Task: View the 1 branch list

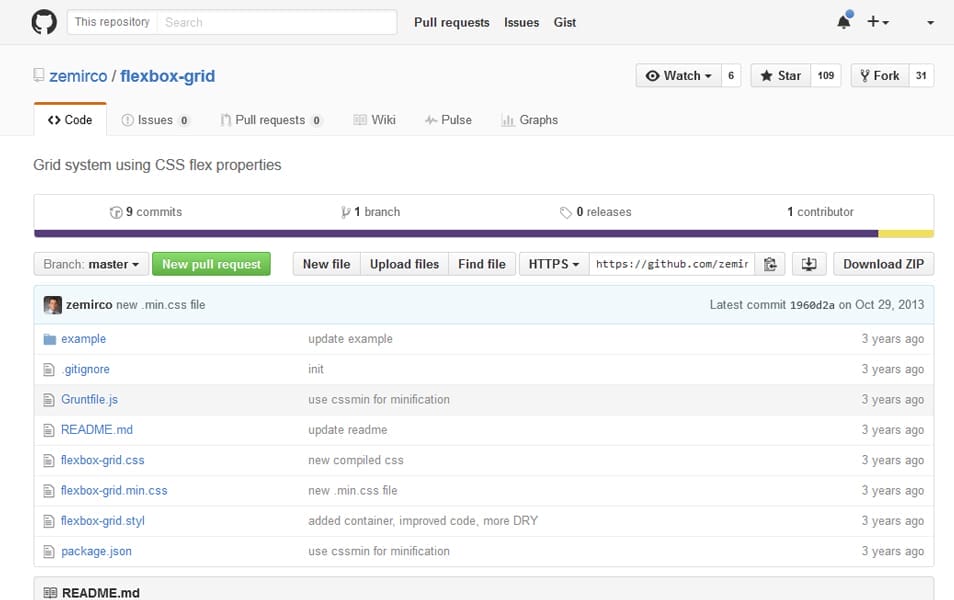Action: click(x=371, y=212)
